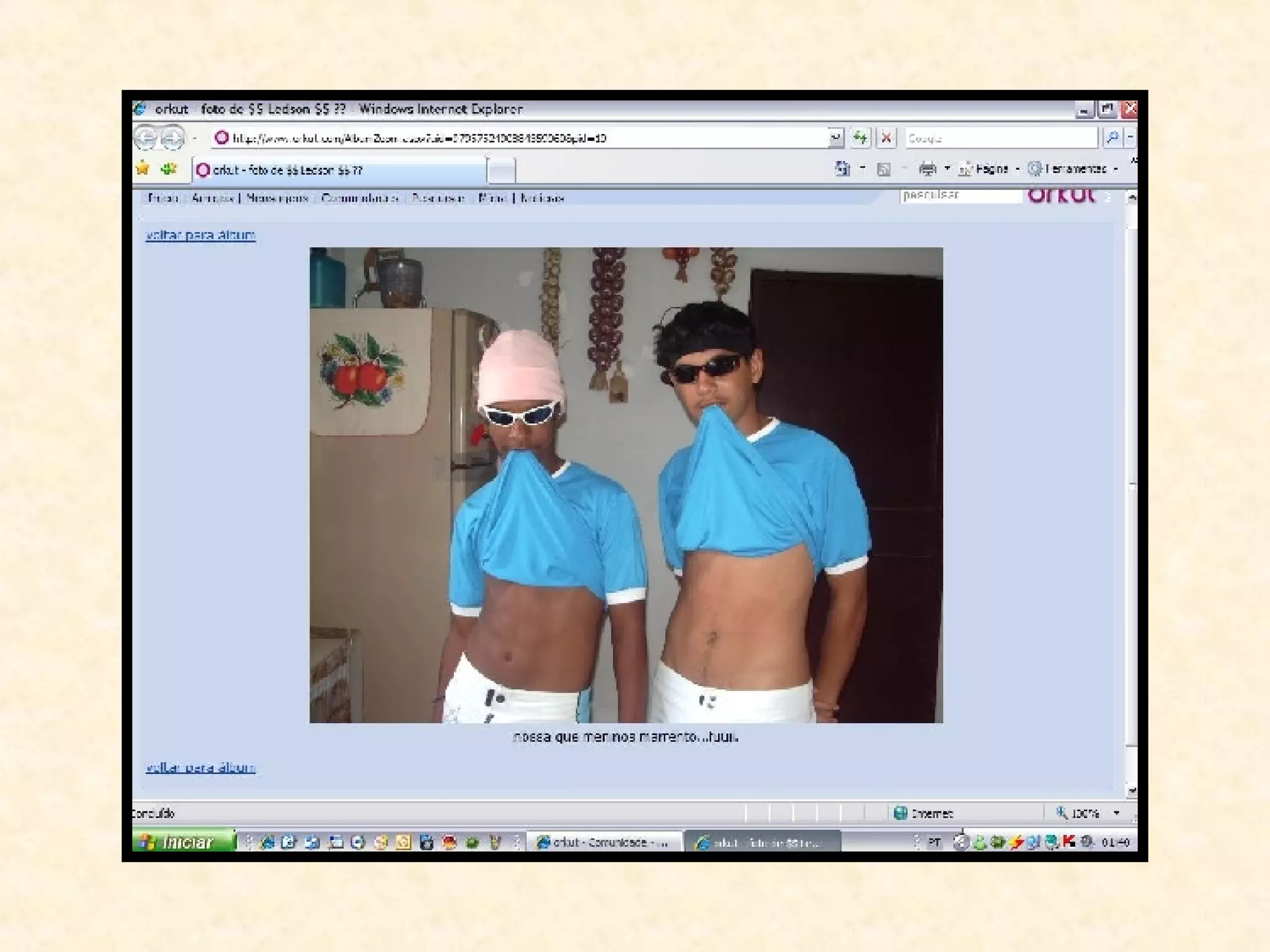Viewport: 1270px width, 952px height.
Task: Click the browser Back arrow button
Action: [x=145, y=138]
